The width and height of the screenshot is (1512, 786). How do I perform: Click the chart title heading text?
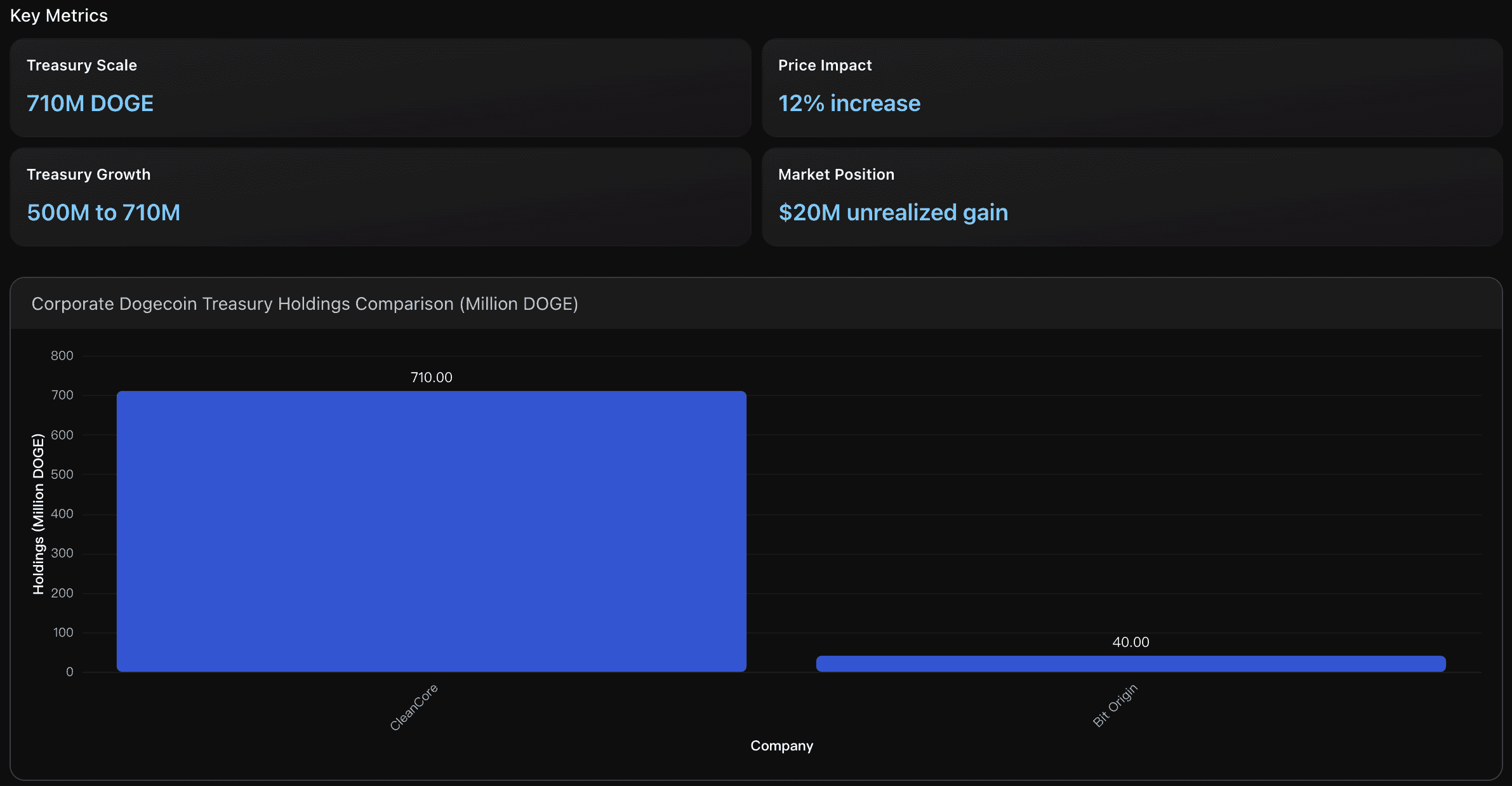[305, 304]
